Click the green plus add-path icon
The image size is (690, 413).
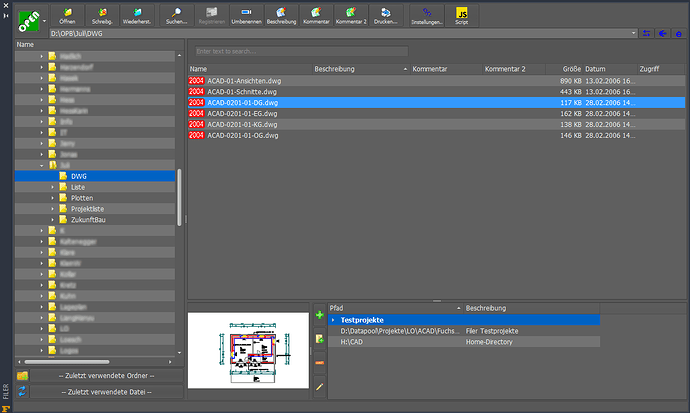(x=319, y=316)
